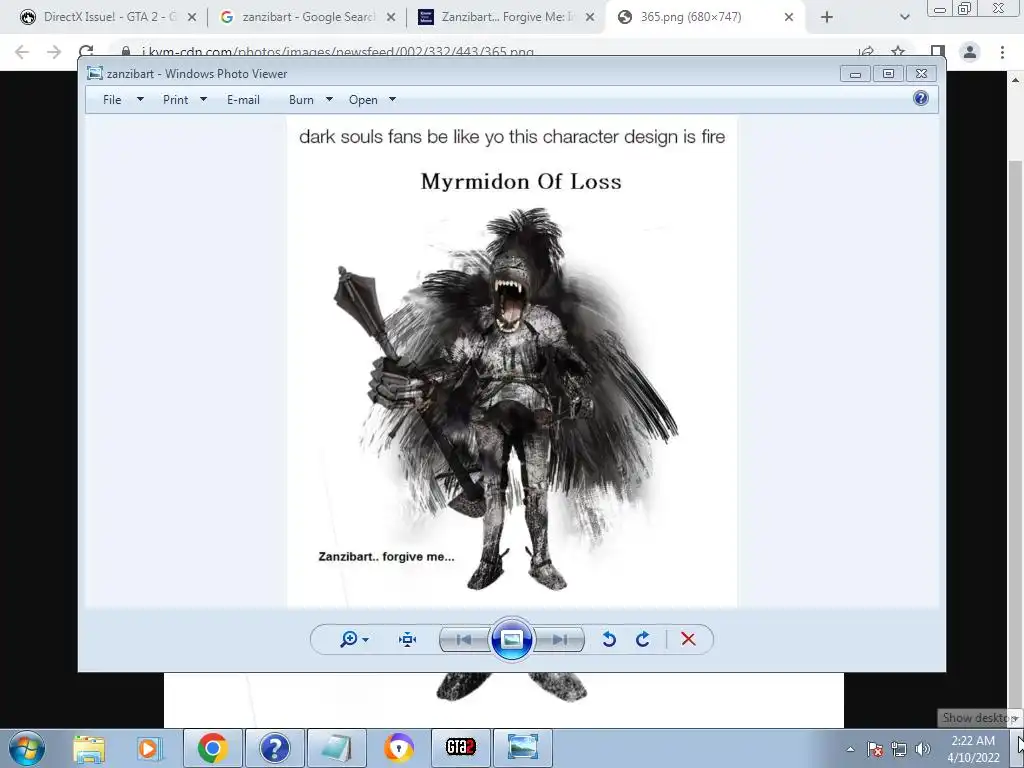Open the Chrome profile avatar
Viewport: 1024px width, 768px height.
tap(970, 52)
